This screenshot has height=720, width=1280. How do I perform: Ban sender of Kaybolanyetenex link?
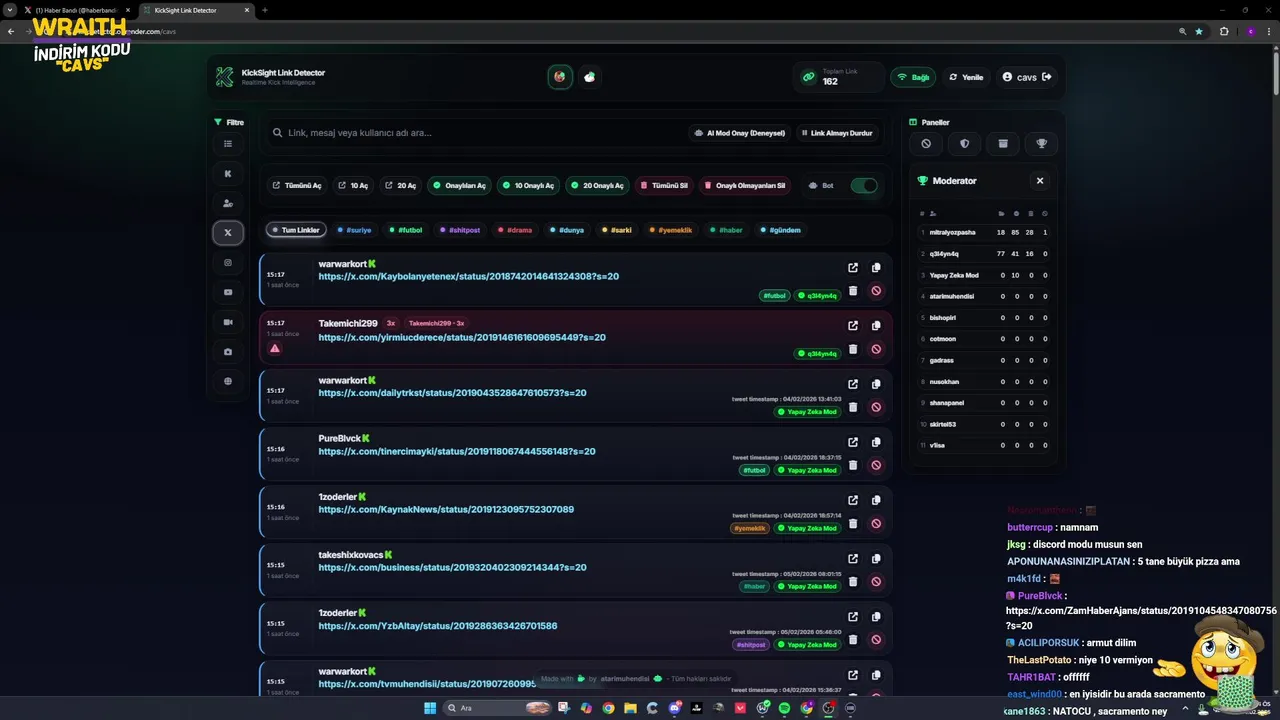[x=876, y=291]
